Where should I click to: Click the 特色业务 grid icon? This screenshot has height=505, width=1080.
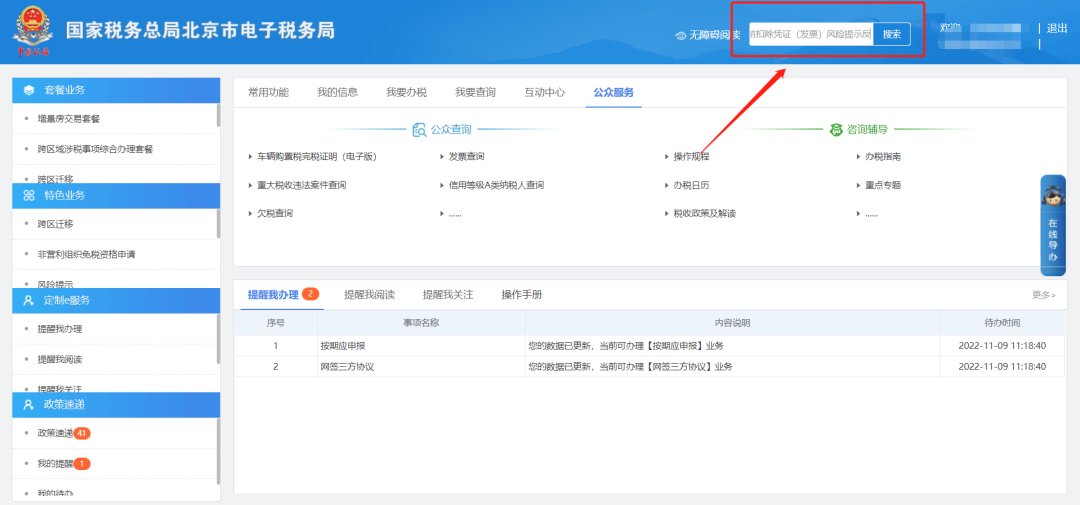pos(29,195)
